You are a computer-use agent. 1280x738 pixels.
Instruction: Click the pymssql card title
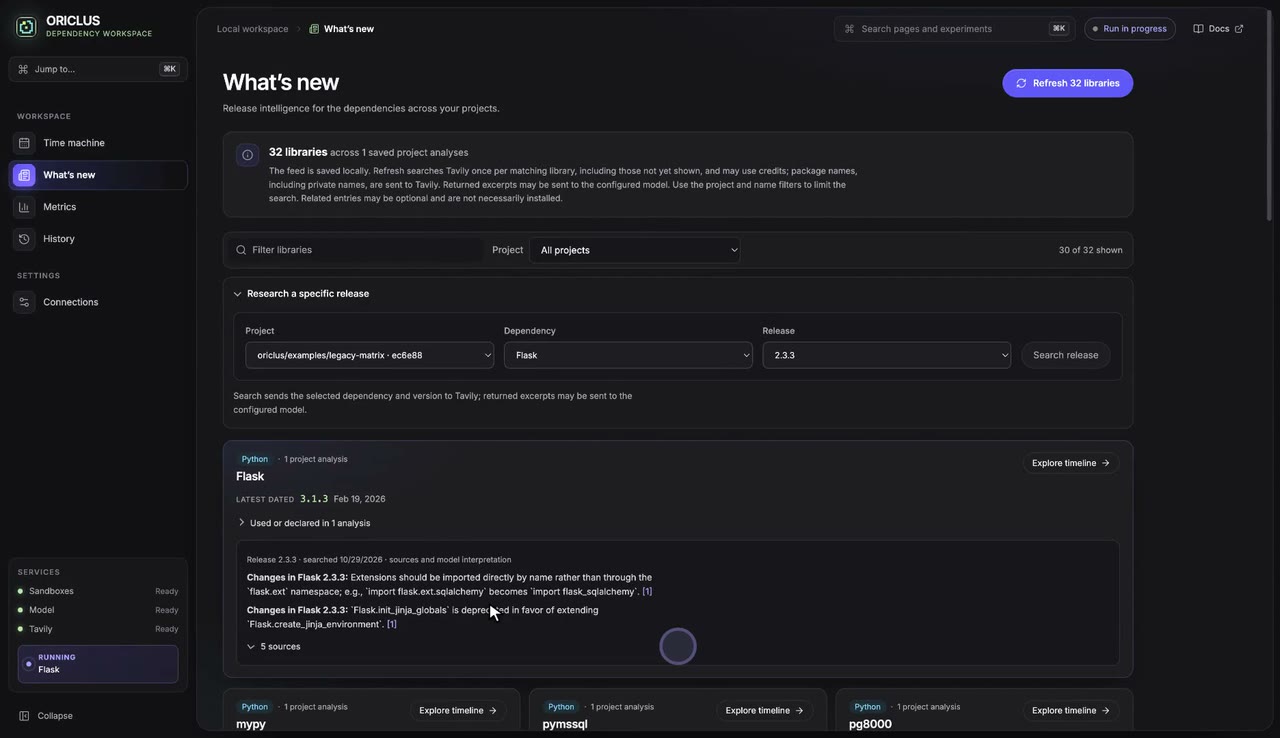tap(565, 724)
